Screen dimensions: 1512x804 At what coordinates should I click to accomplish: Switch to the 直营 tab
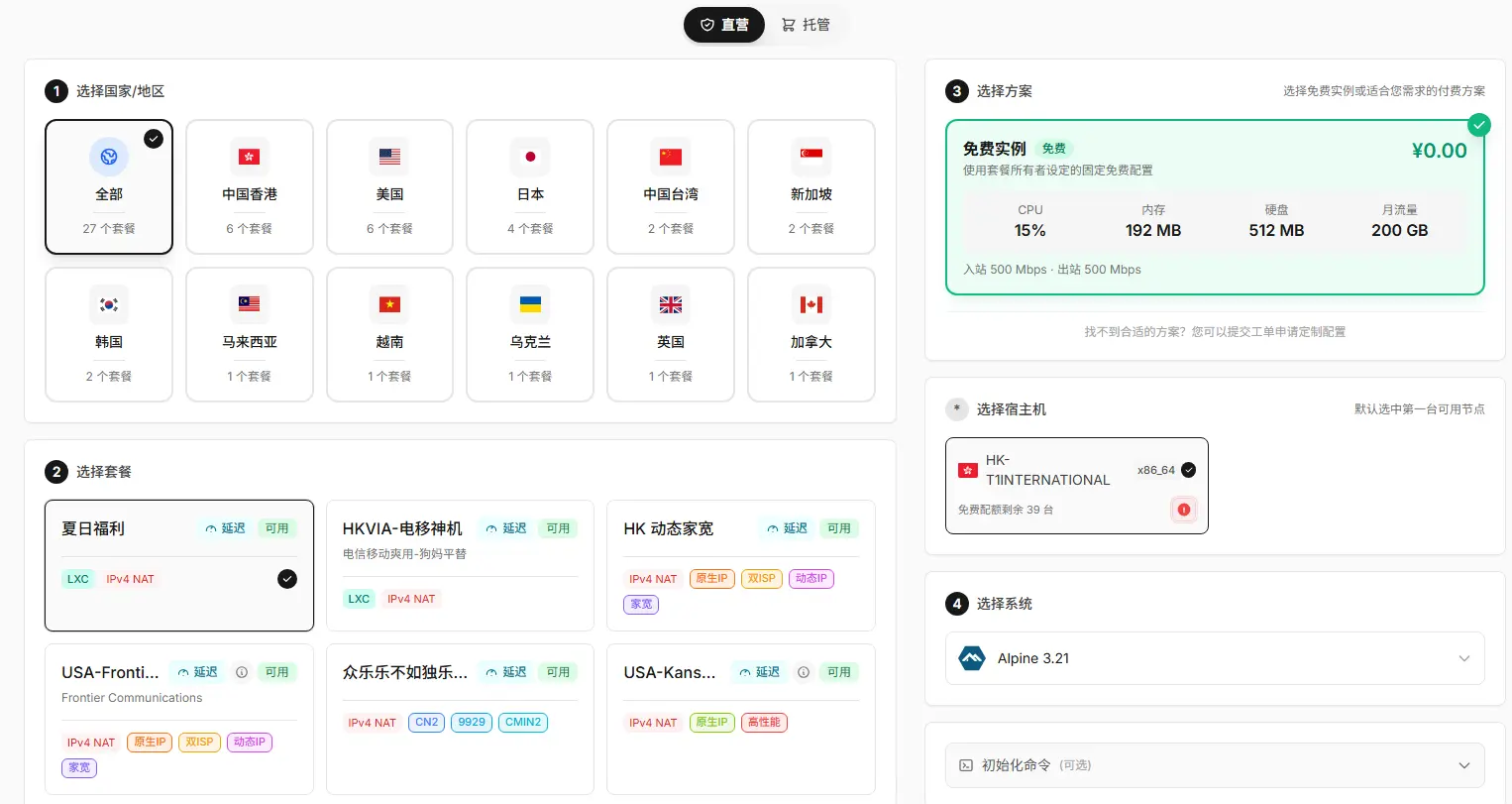[x=724, y=25]
